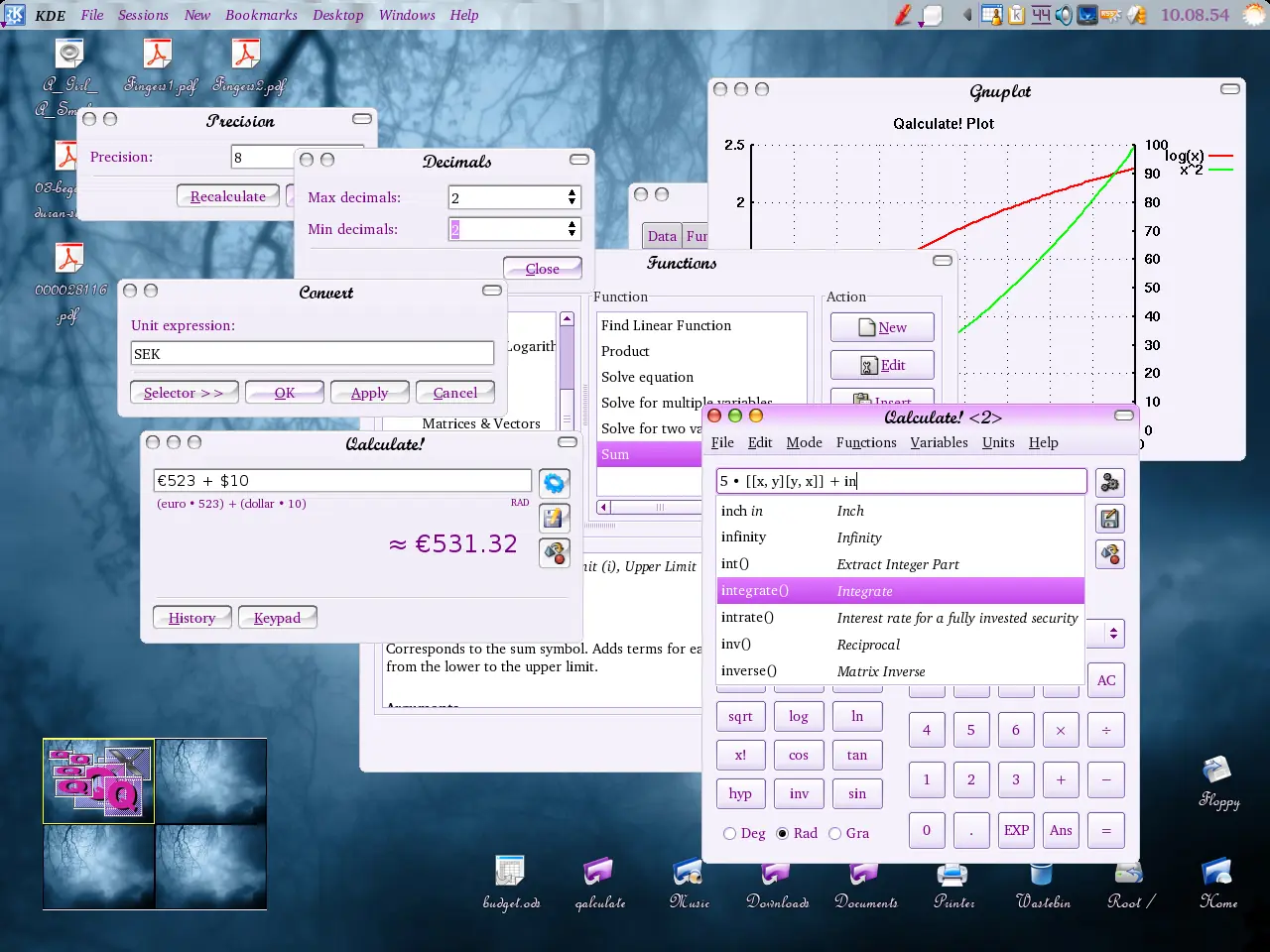1270x952 pixels.
Task: Switch to the Data tab
Action: 662,236
